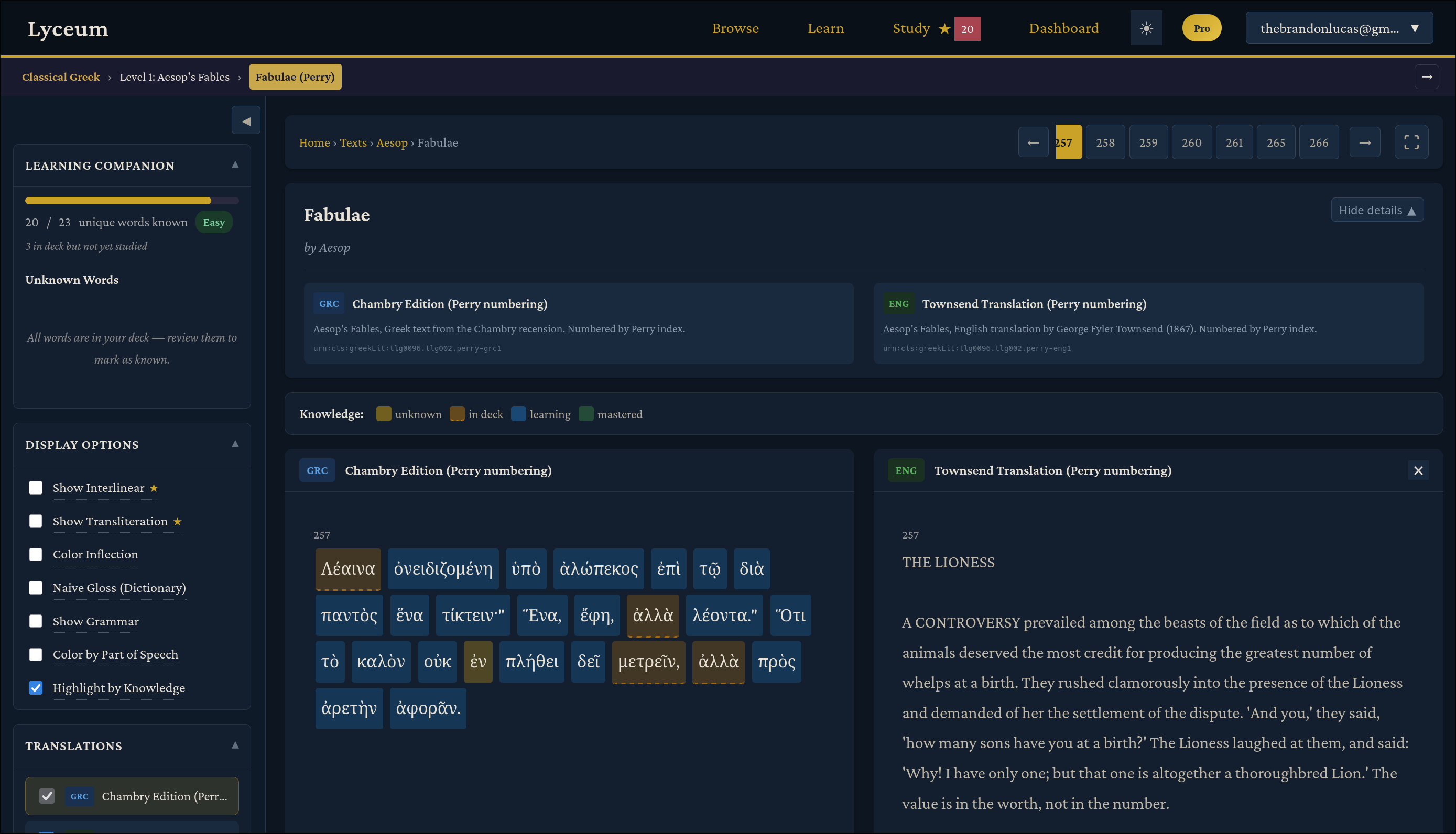
Task: Toggle the light/dark theme sun icon
Action: tap(1146, 28)
